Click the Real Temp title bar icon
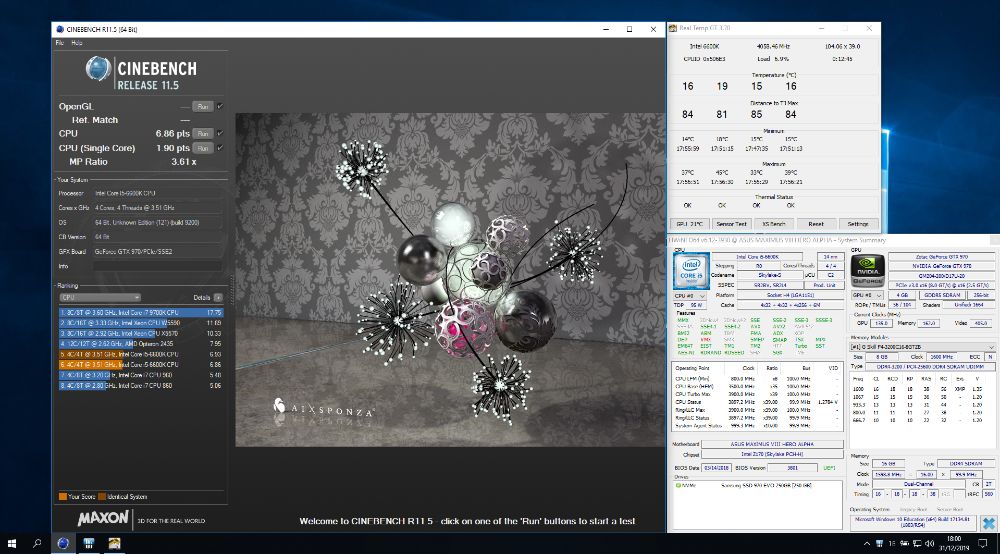 672,28
